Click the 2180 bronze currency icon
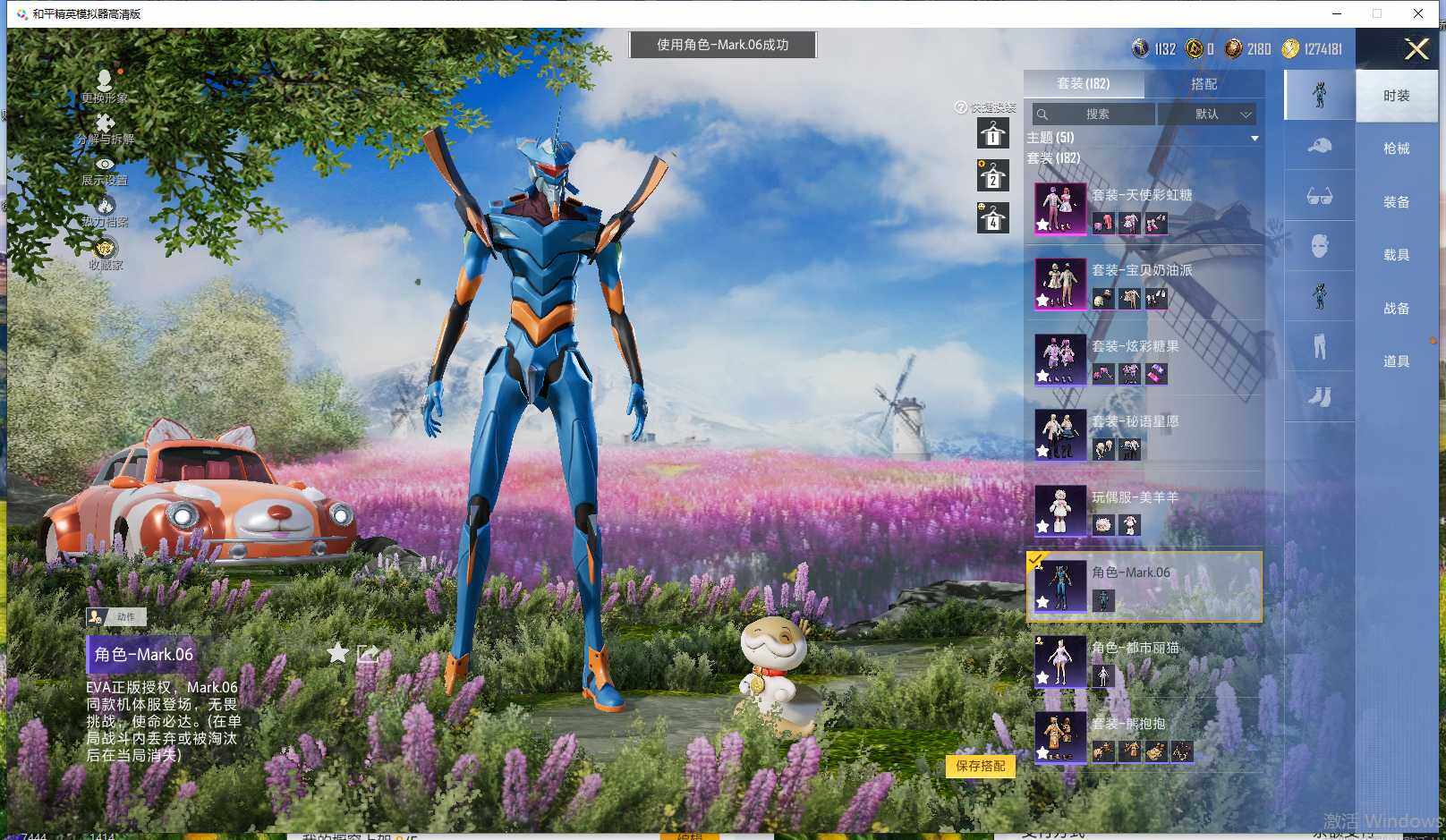 click(x=1233, y=48)
